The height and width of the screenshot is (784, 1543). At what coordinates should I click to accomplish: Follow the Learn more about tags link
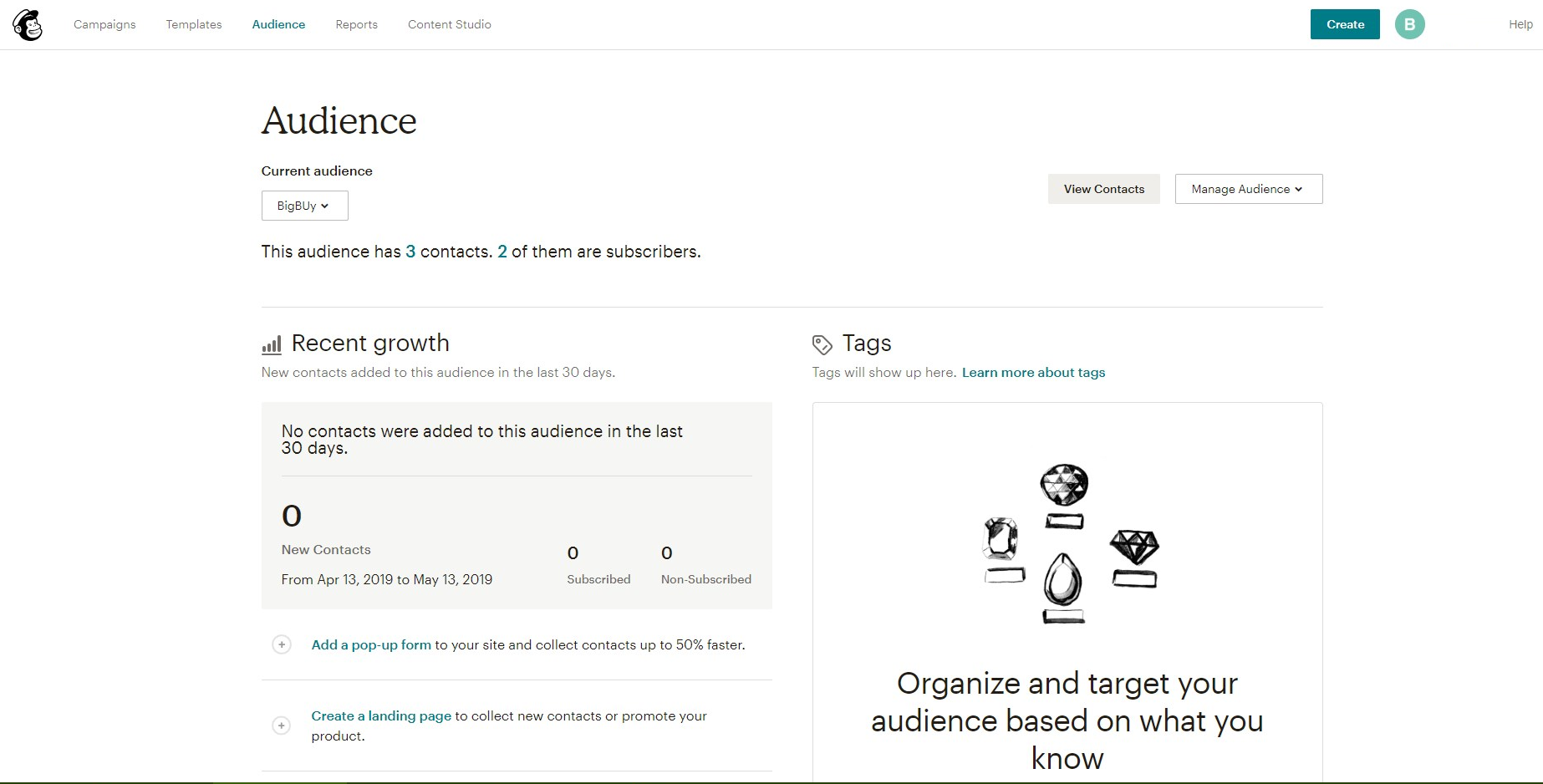pyautogui.click(x=1033, y=373)
